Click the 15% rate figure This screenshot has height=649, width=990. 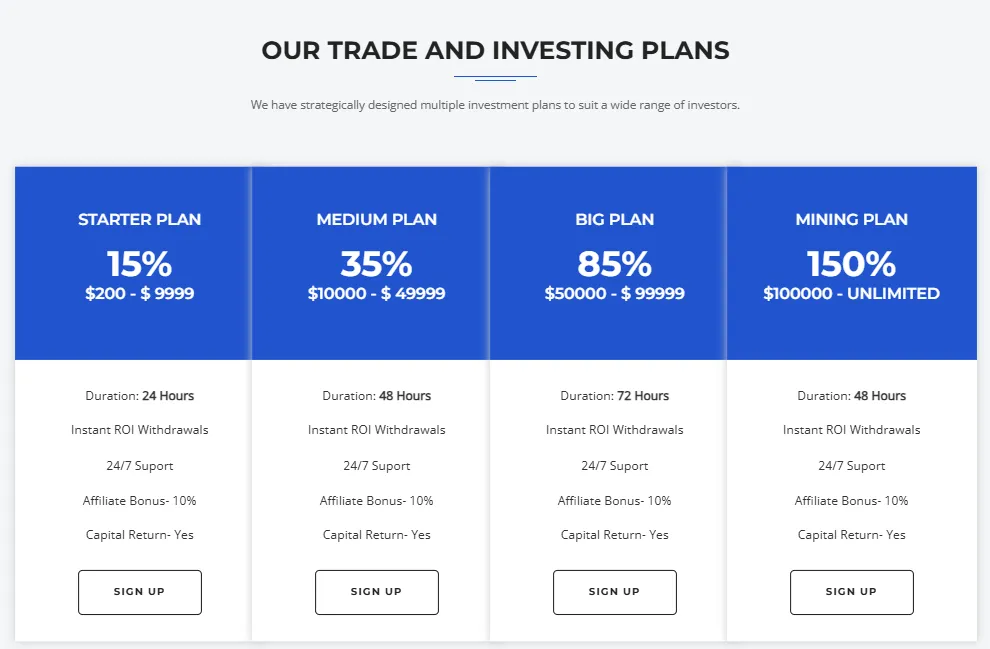point(140,264)
